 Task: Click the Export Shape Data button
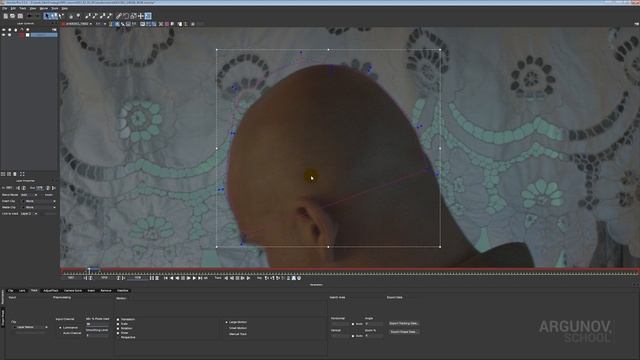pos(403,332)
